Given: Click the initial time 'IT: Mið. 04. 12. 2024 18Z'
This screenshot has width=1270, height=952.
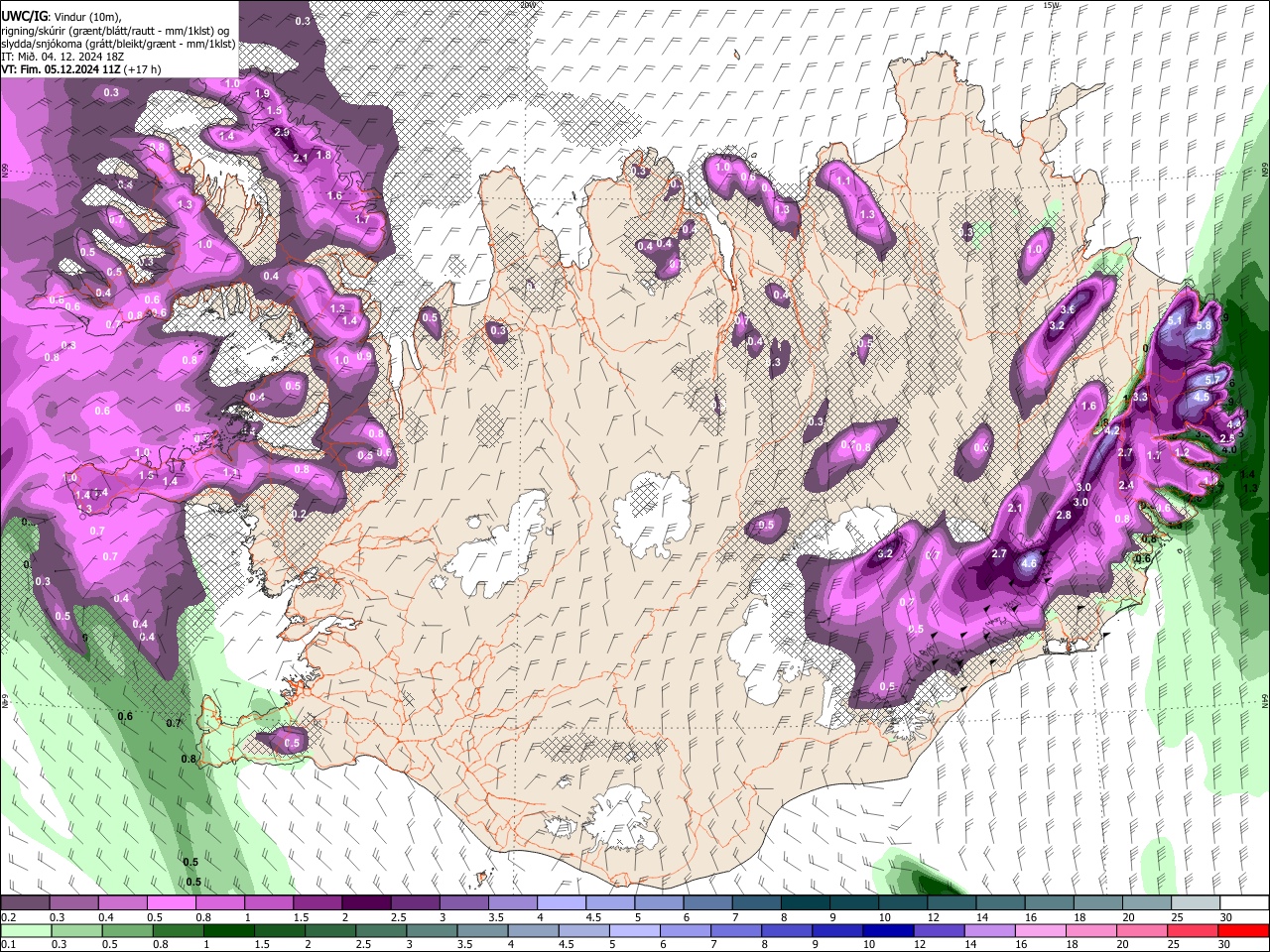Looking at the screenshot, I should pyautogui.click(x=63, y=58).
